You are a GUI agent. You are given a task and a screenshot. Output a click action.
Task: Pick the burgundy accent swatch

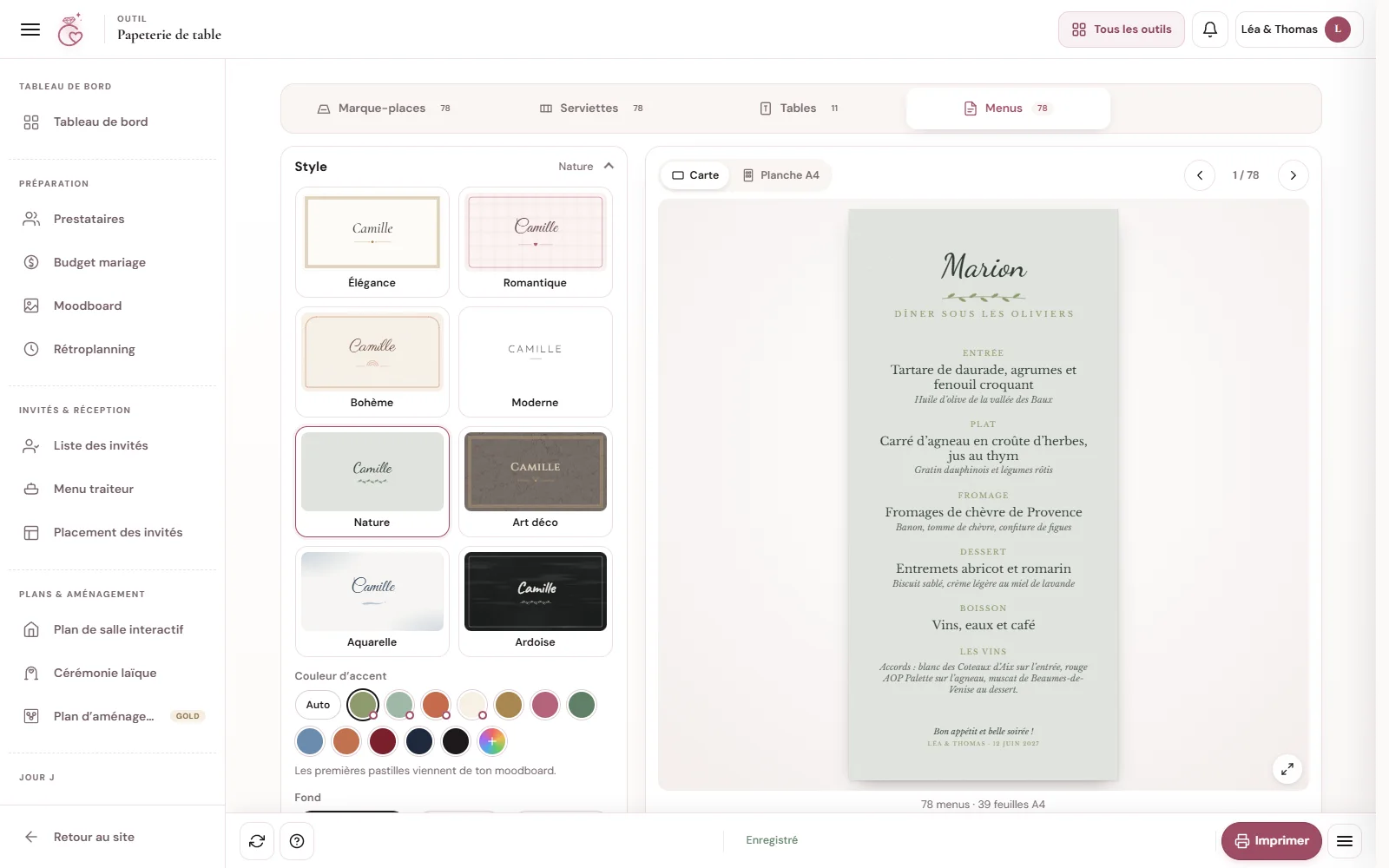point(383,741)
